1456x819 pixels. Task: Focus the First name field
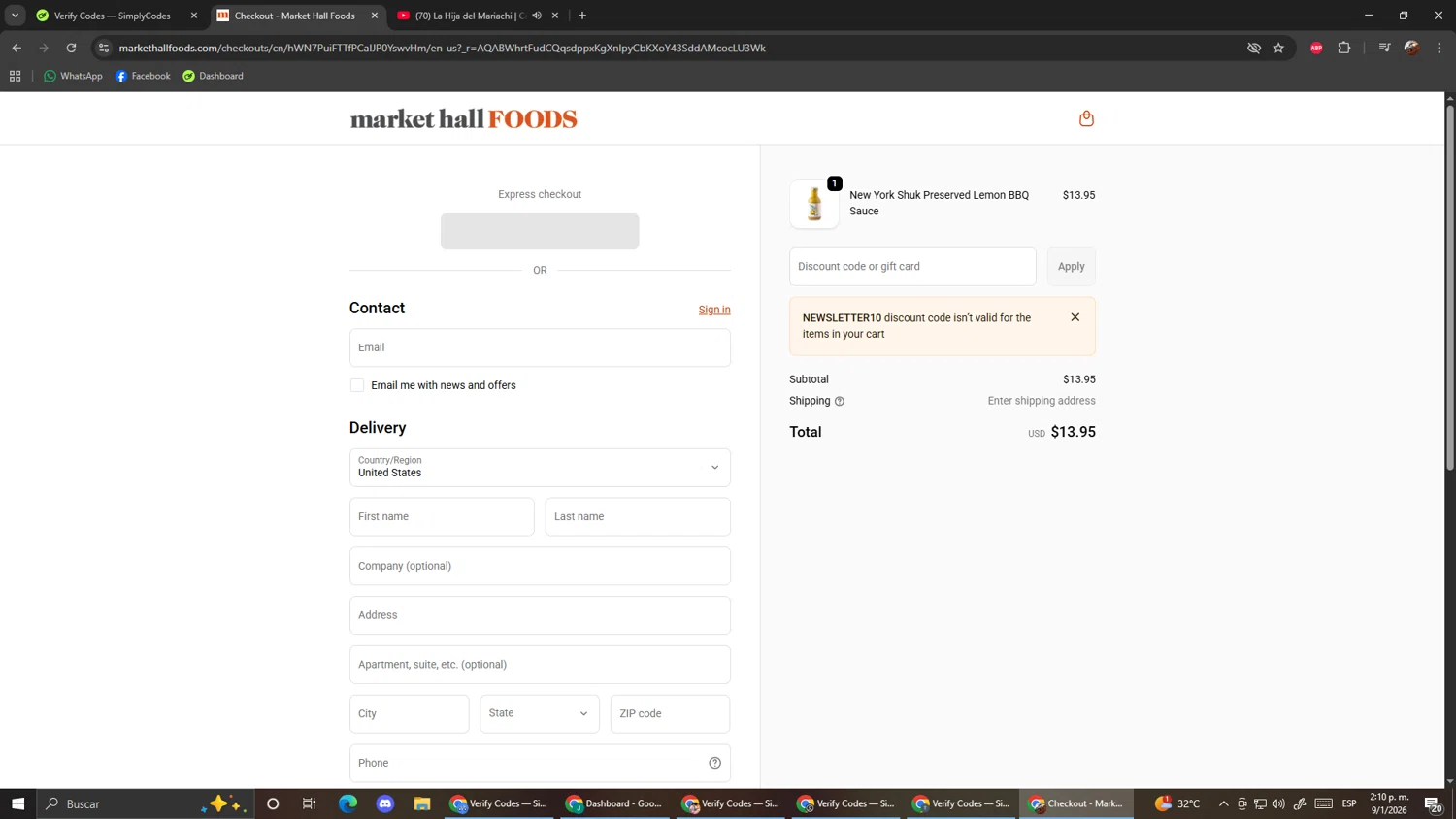click(x=442, y=516)
